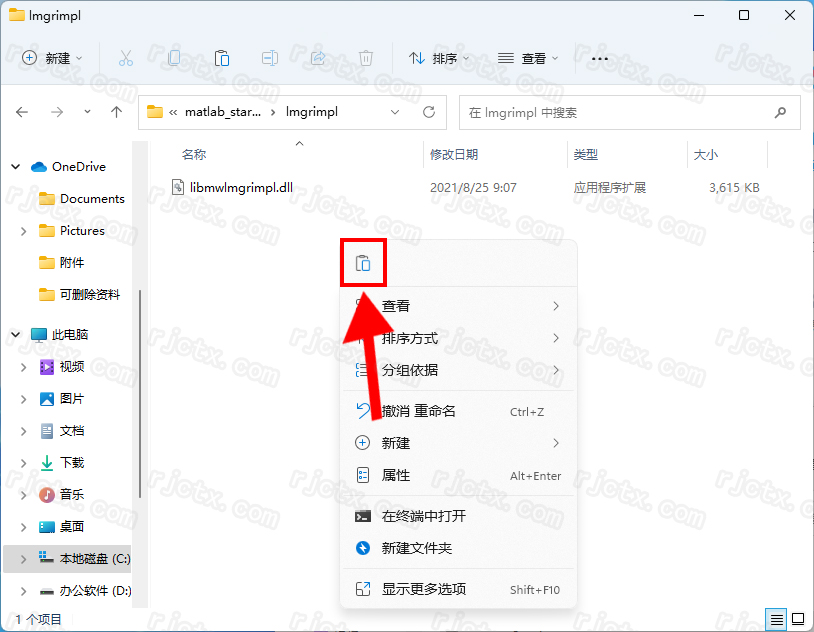Click the paste icon in context menu

[363, 264]
